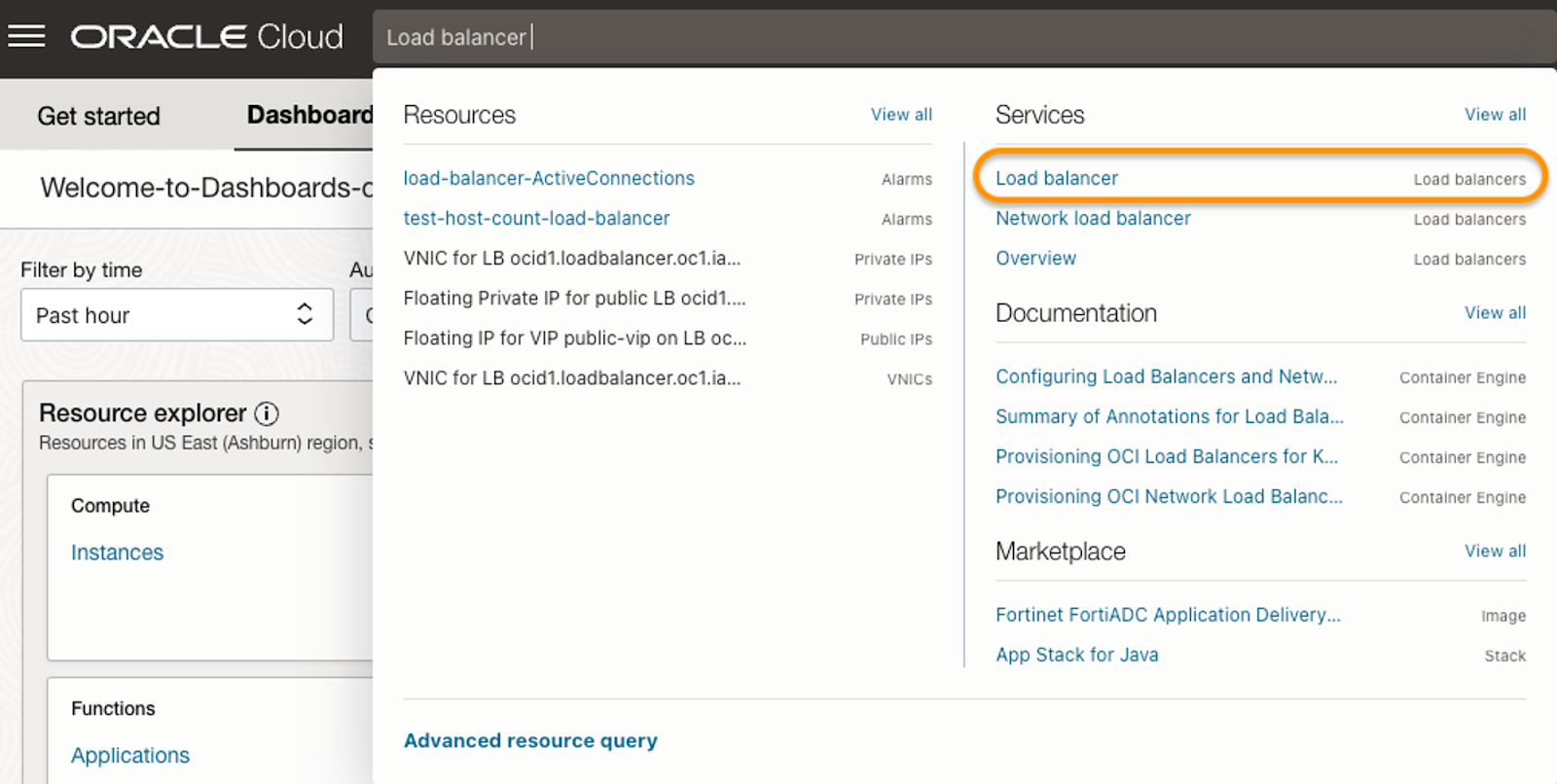Open Provisioning OCI Network Load Balanc... doc

point(1169,497)
